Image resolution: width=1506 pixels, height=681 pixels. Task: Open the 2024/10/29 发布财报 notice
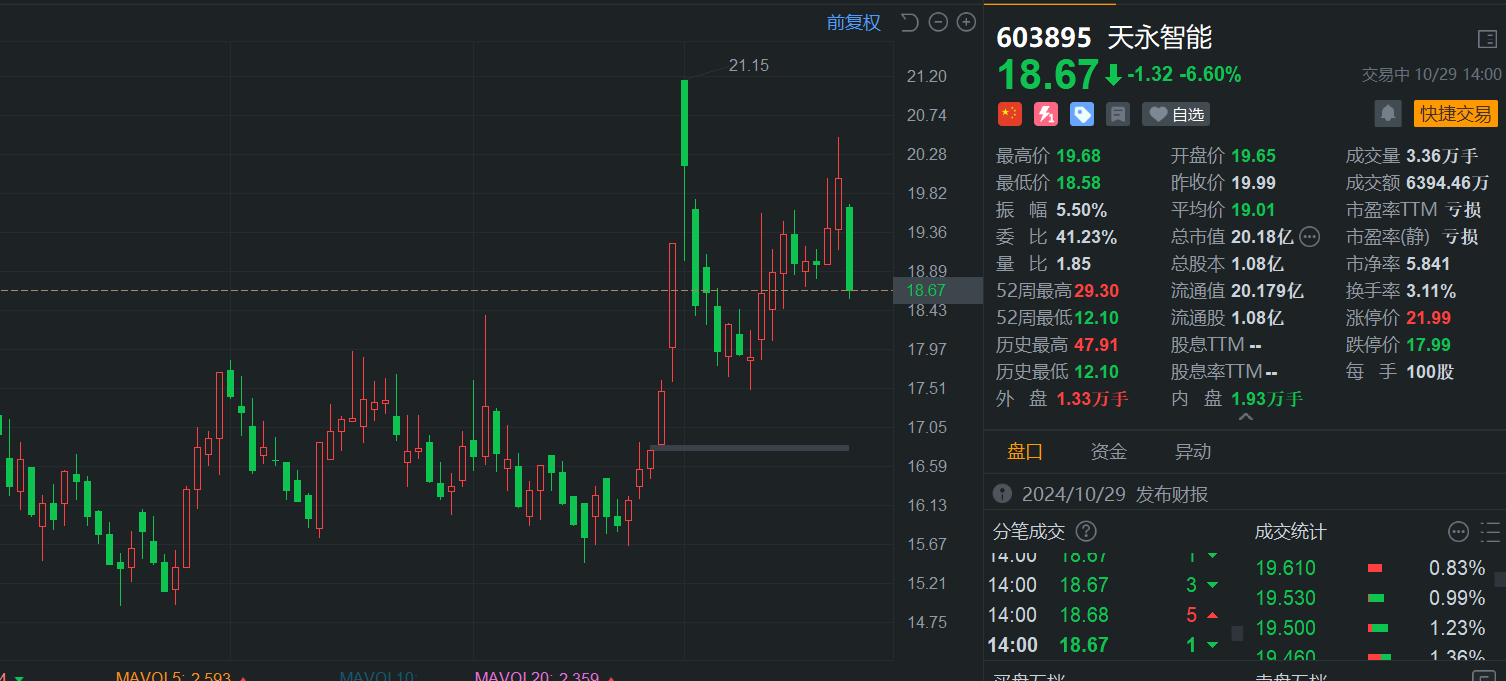tap(1115, 494)
